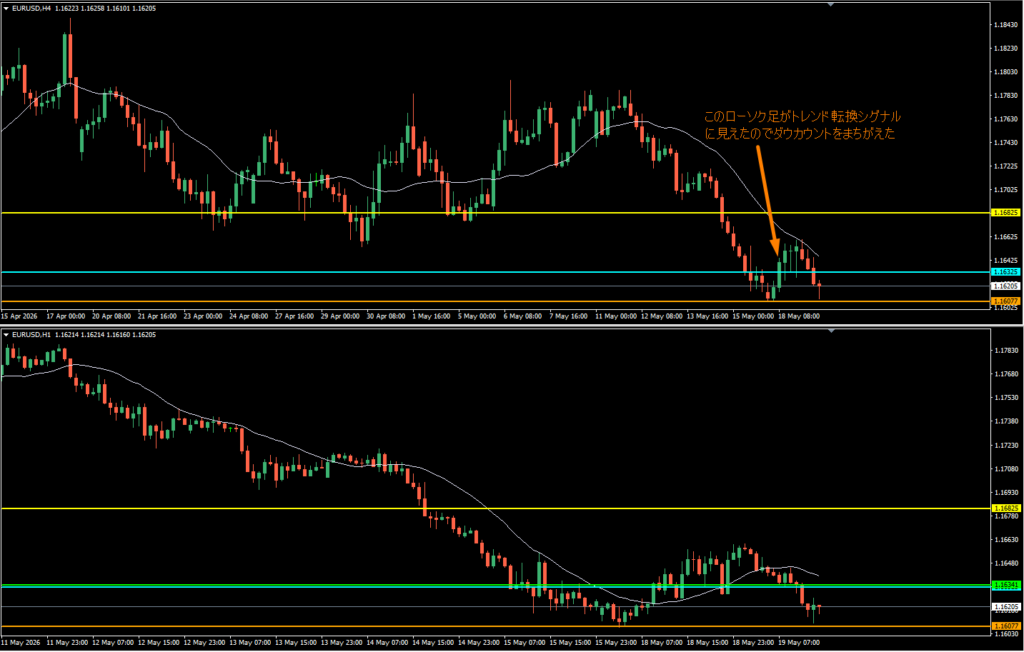This screenshot has width=1024, height=652.
Task: Click the 14 May 23:00 time label
Action: (x=478, y=642)
